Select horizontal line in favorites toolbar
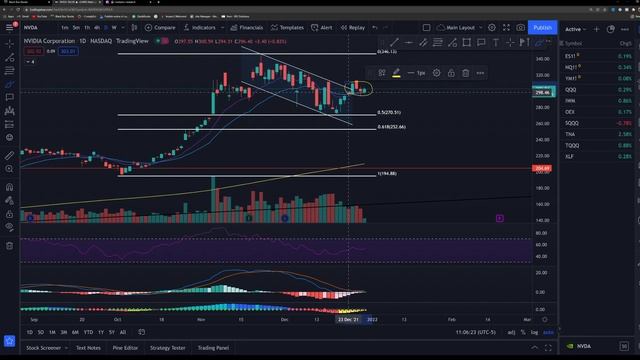The image size is (640, 360). 408,42
